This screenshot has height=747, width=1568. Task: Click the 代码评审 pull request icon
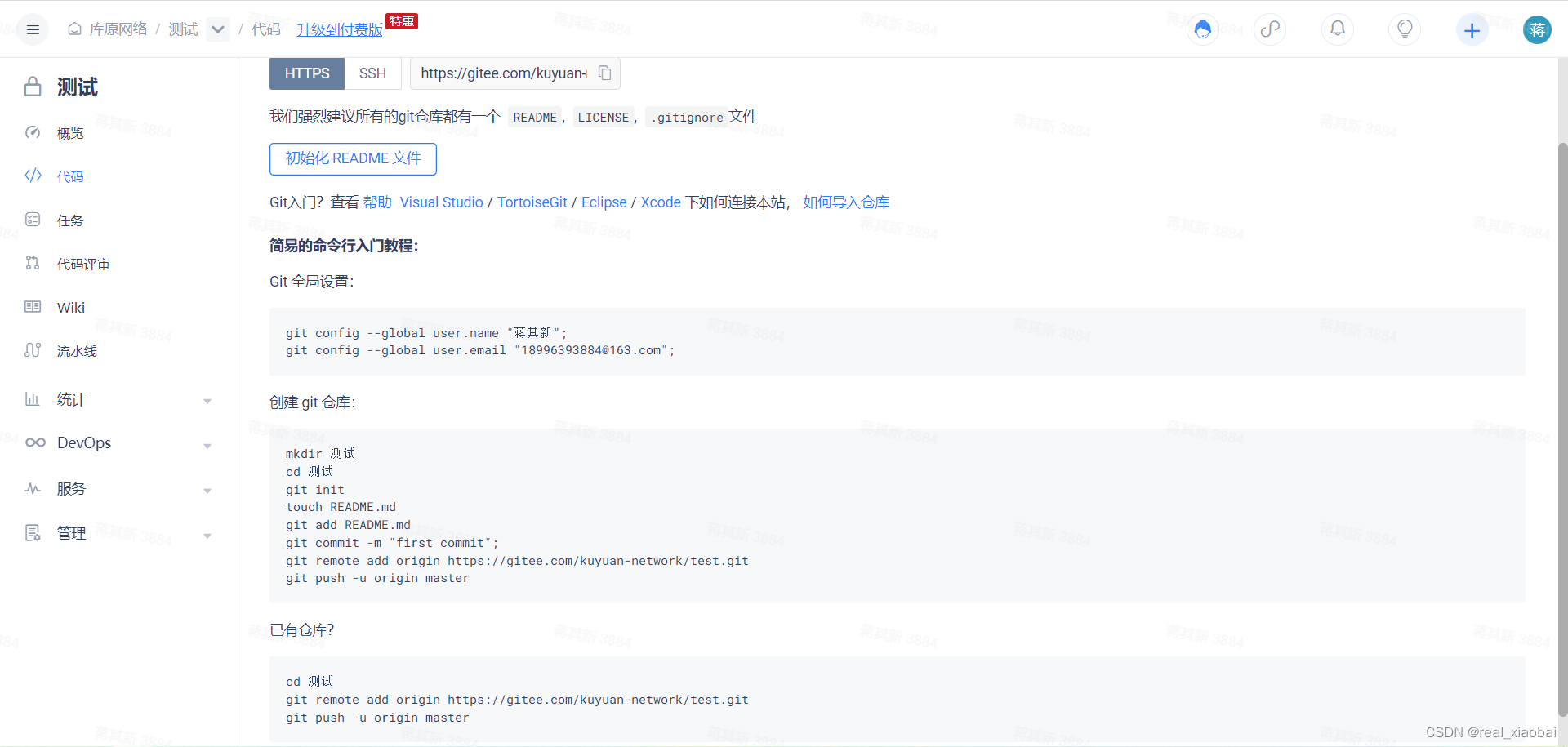[x=33, y=263]
